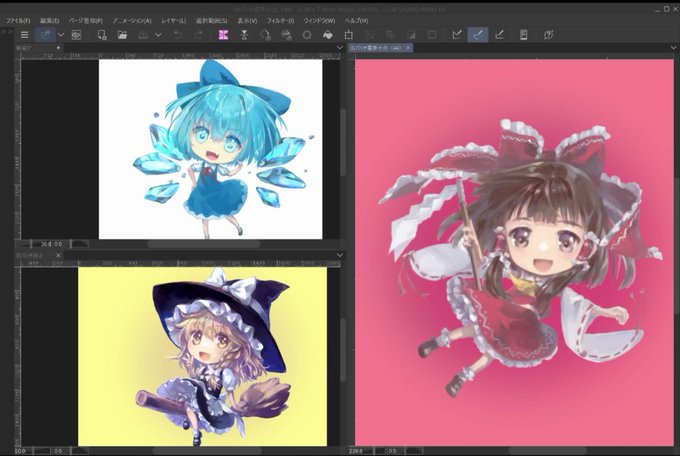
Task: Open the 編集(E) menu
Action: pos(50,20)
